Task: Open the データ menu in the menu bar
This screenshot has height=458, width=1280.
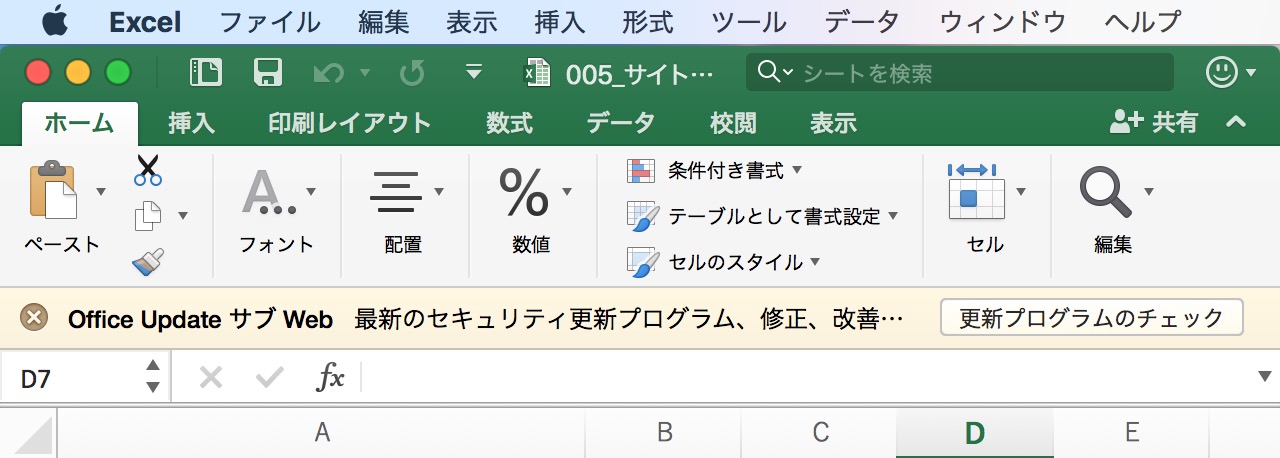Action: (863, 21)
